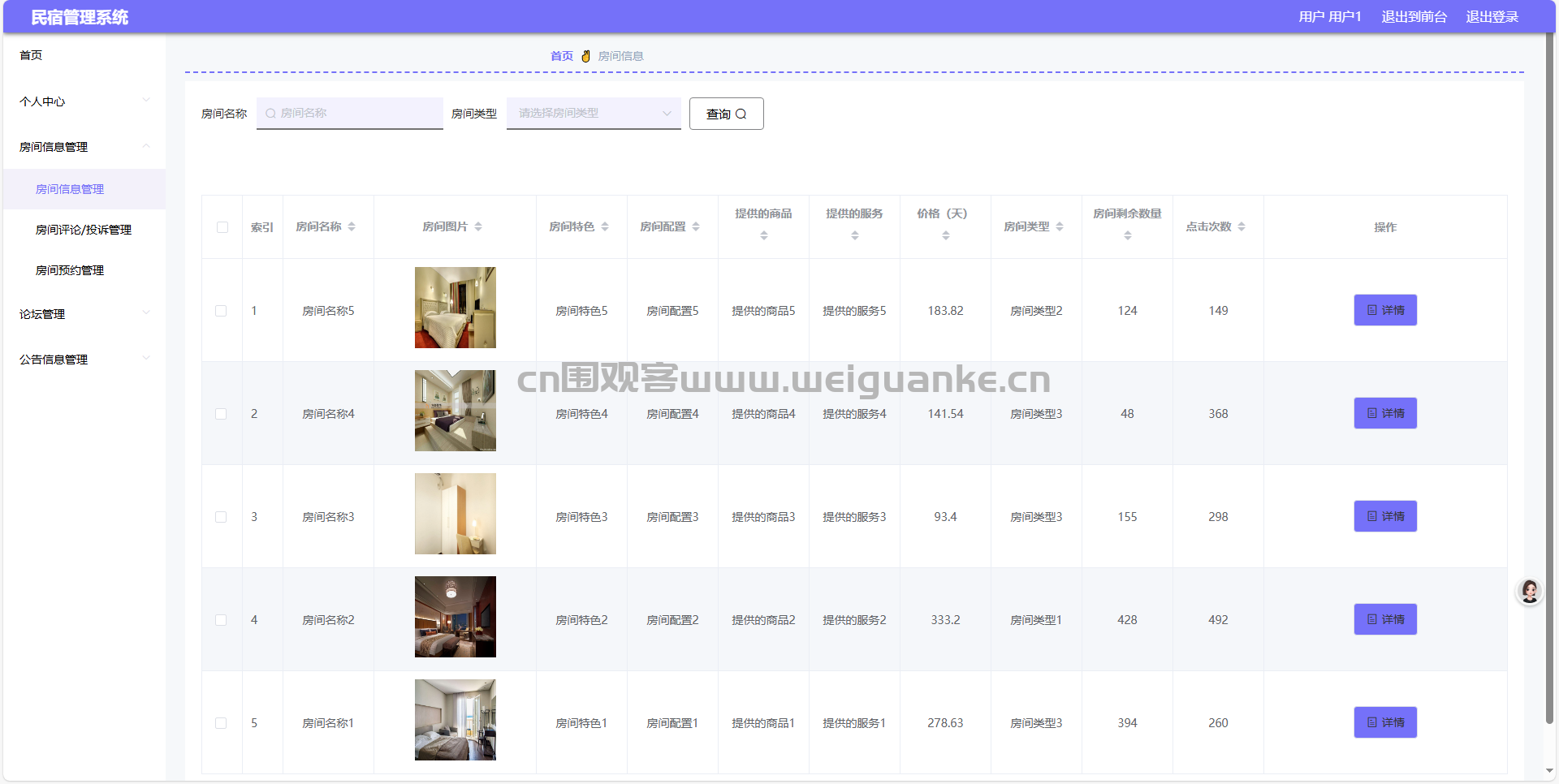Screen dimensions: 1559x784
Task: Open 详情 for 房间名称5
Action: [x=1385, y=310]
